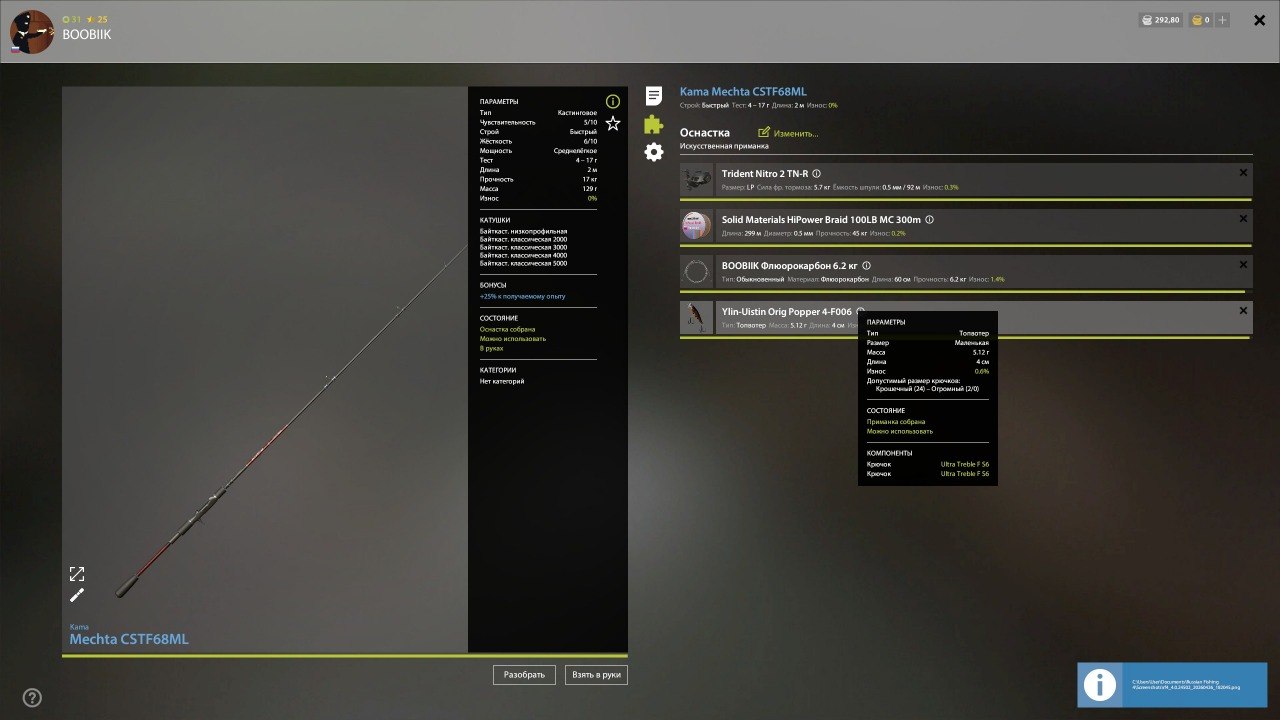This screenshot has width=1280, height=720.
Task: Switch to the puzzle-piece rig tab
Action: point(654,124)
